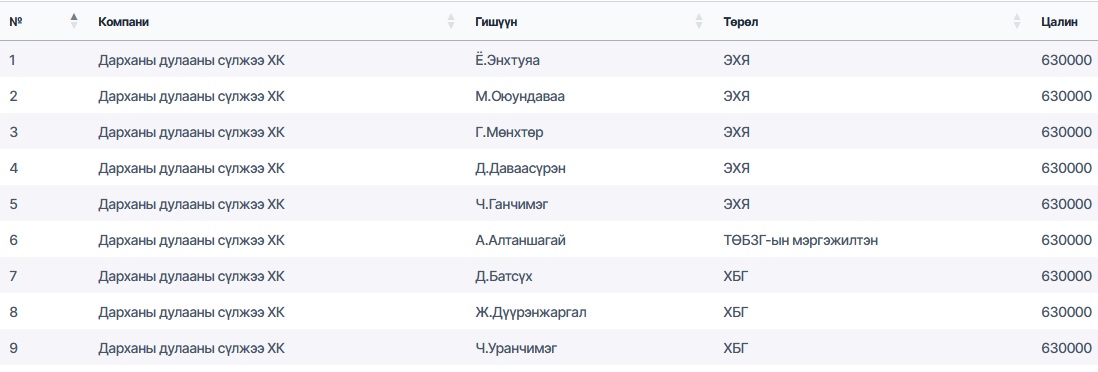
Task: Click the Гишүүн column header
Action: pyautogui.click(x=496, y=22)
